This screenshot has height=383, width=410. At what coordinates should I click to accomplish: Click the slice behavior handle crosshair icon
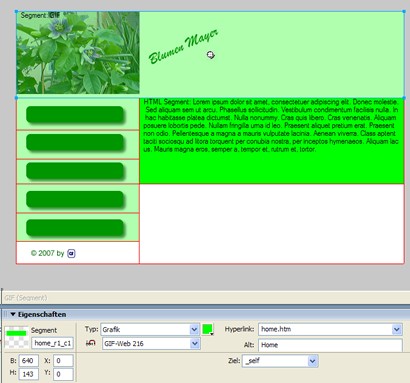click(x=211, y=55)
